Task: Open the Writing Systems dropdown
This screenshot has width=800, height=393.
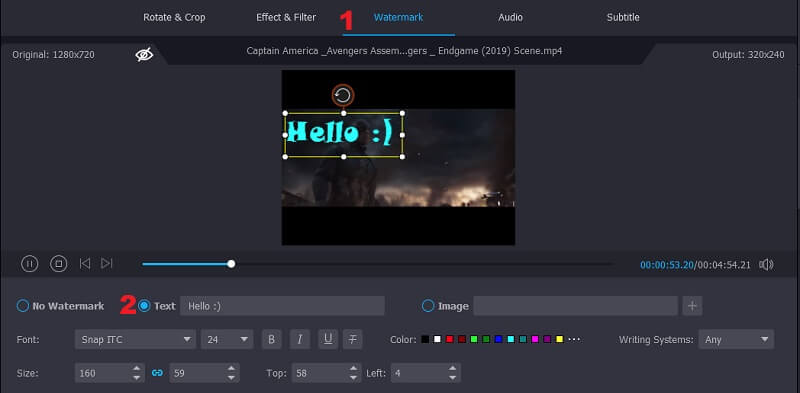Action: click(x=736, y=339)
